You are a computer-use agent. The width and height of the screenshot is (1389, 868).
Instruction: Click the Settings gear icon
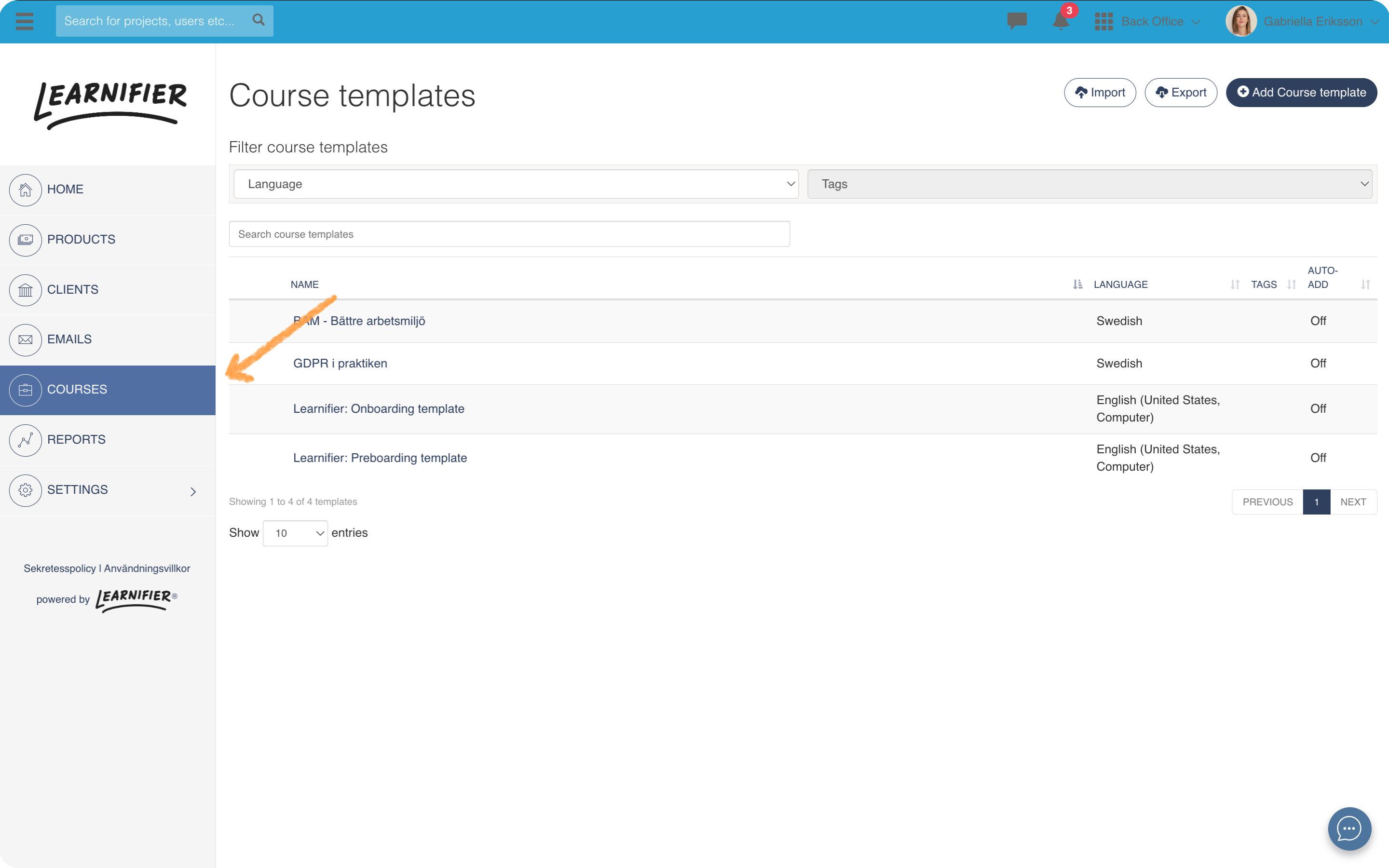(25, 490)
